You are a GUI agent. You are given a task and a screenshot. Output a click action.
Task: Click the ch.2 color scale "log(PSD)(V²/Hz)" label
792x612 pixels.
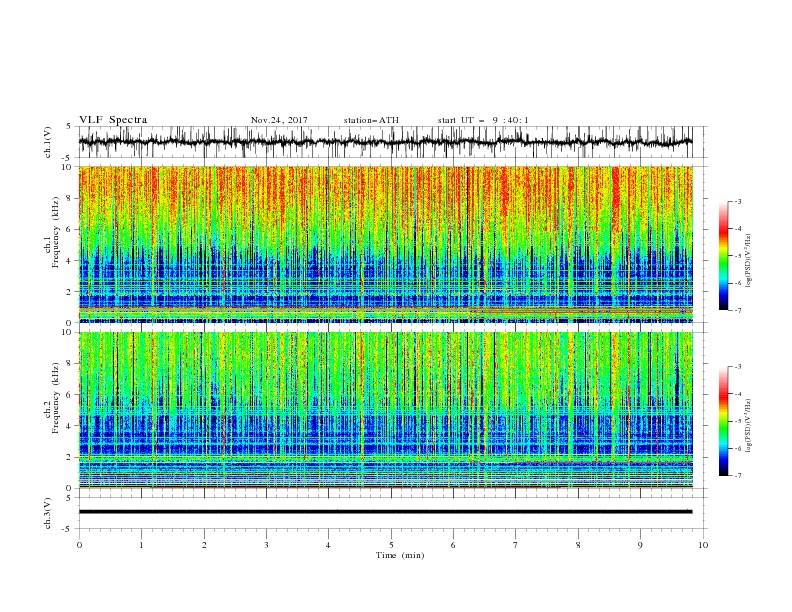[x=748, y=426]
